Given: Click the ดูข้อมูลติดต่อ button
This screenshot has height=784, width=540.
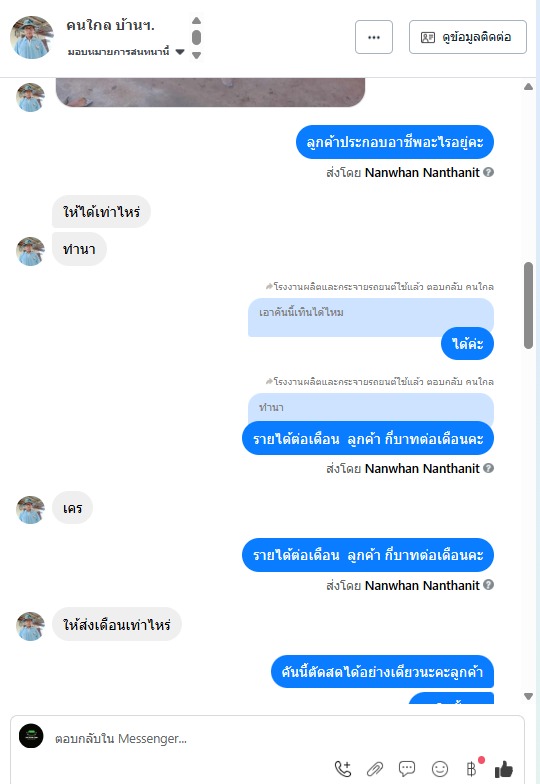Looking at the screenshot, I should pyautogui.click(x=468, y=37).
